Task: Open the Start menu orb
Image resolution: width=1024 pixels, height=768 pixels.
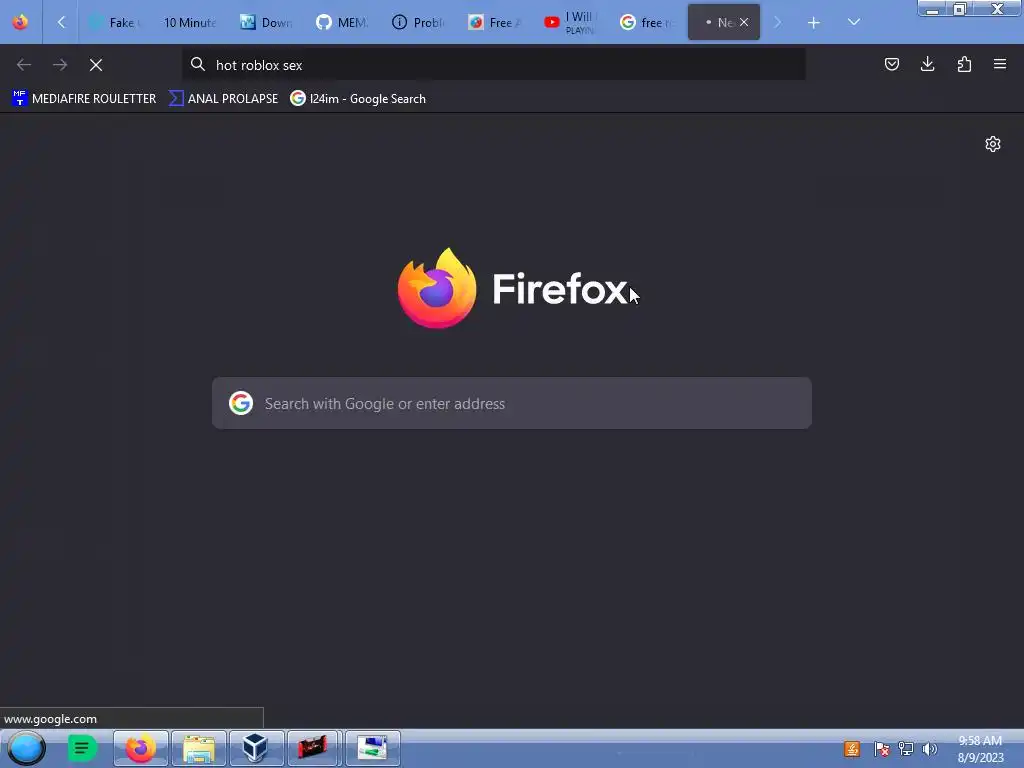Action: tap(26, 748)
